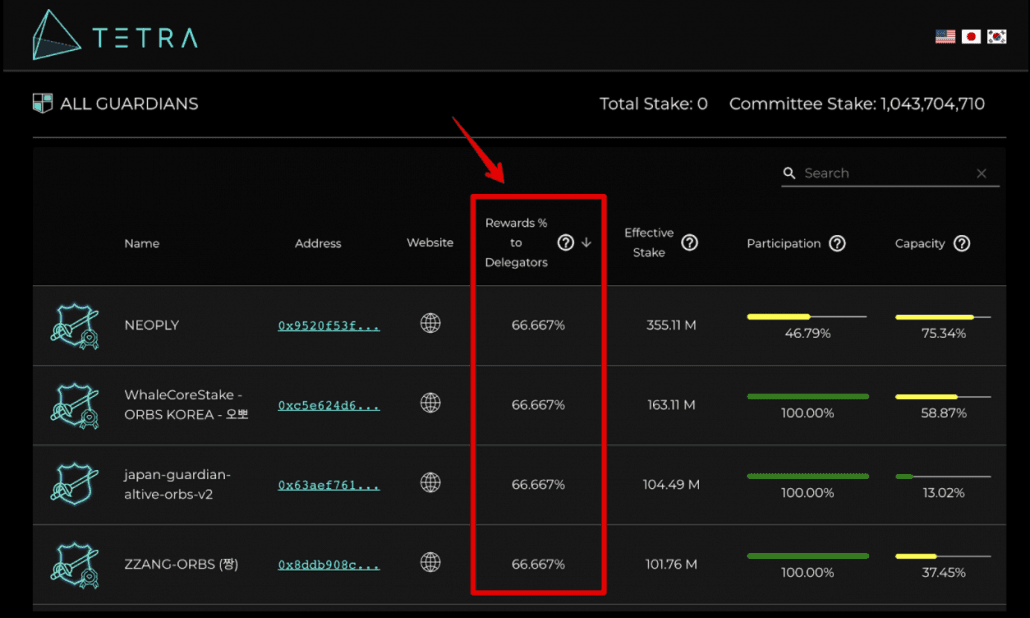
Task: Click the Address column header
Action: 318,243
